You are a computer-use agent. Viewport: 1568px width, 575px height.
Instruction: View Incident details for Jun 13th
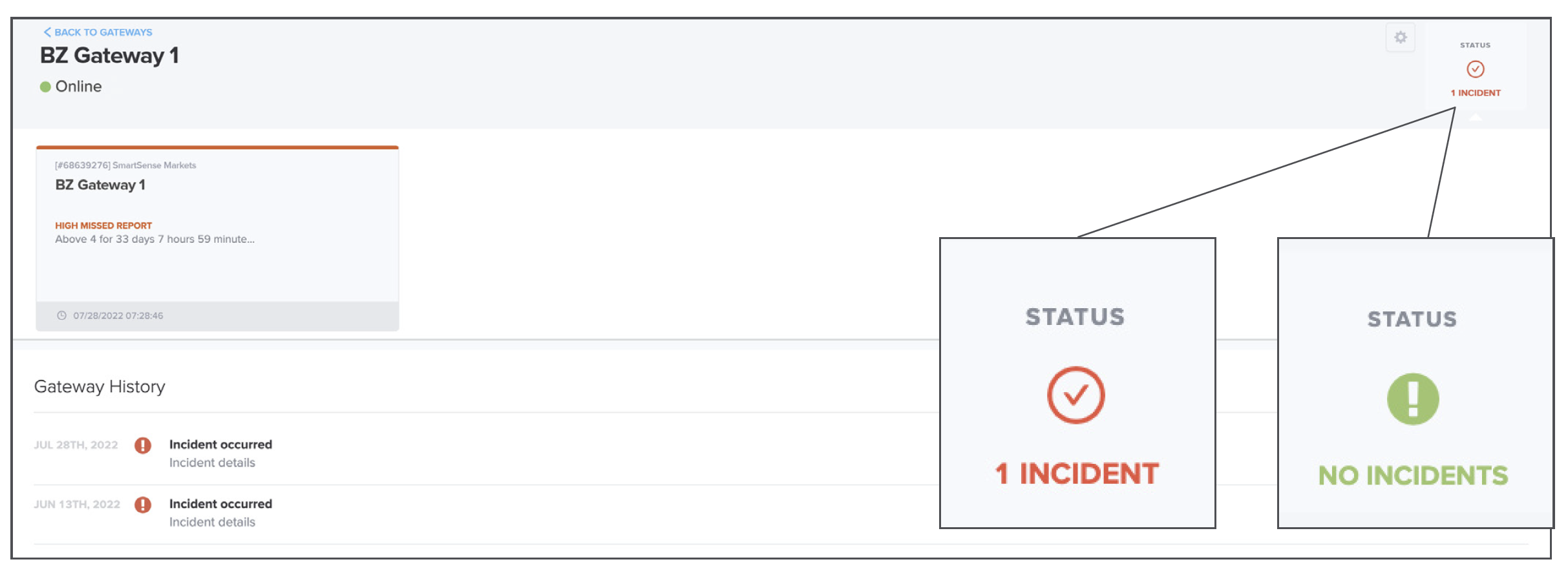click(x=212, y=522)
